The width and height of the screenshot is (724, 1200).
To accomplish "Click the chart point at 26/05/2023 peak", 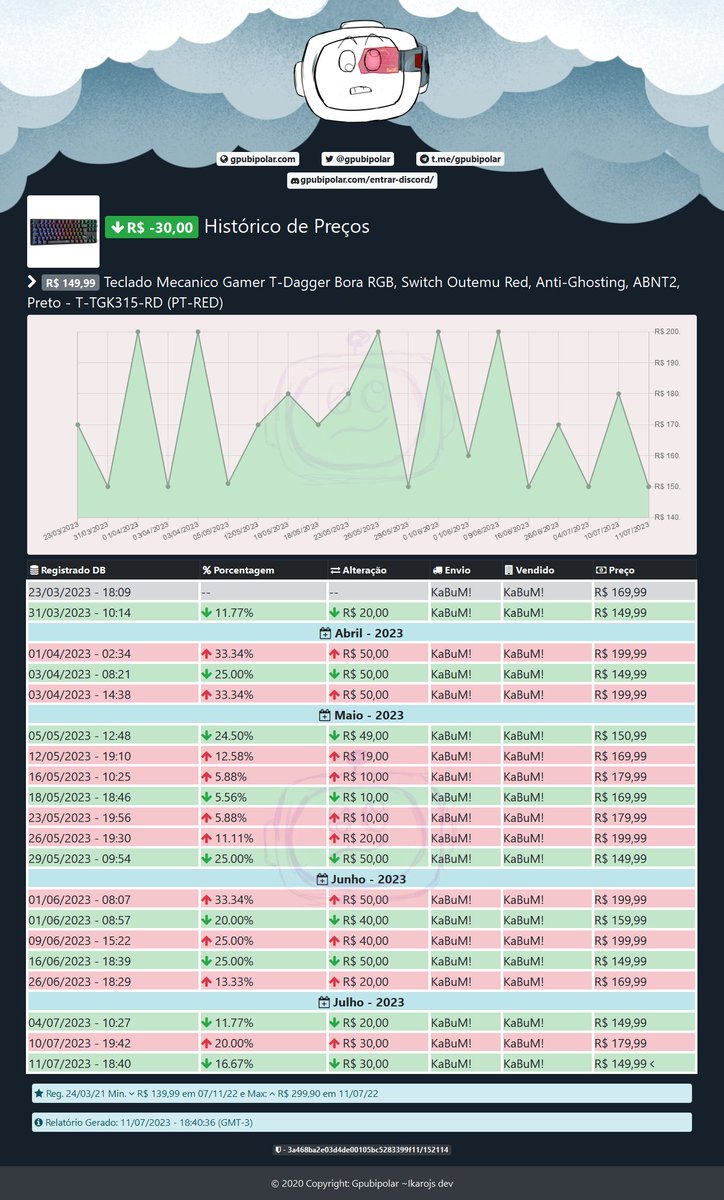I will [x=378, y=331].
